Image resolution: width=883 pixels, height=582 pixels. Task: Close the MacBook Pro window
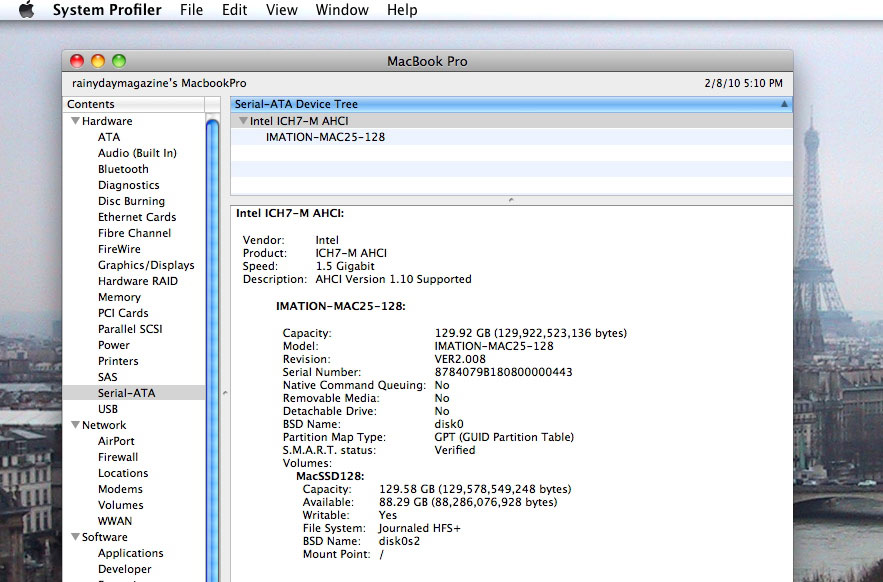pyautogui.click(x=77, y=61)
